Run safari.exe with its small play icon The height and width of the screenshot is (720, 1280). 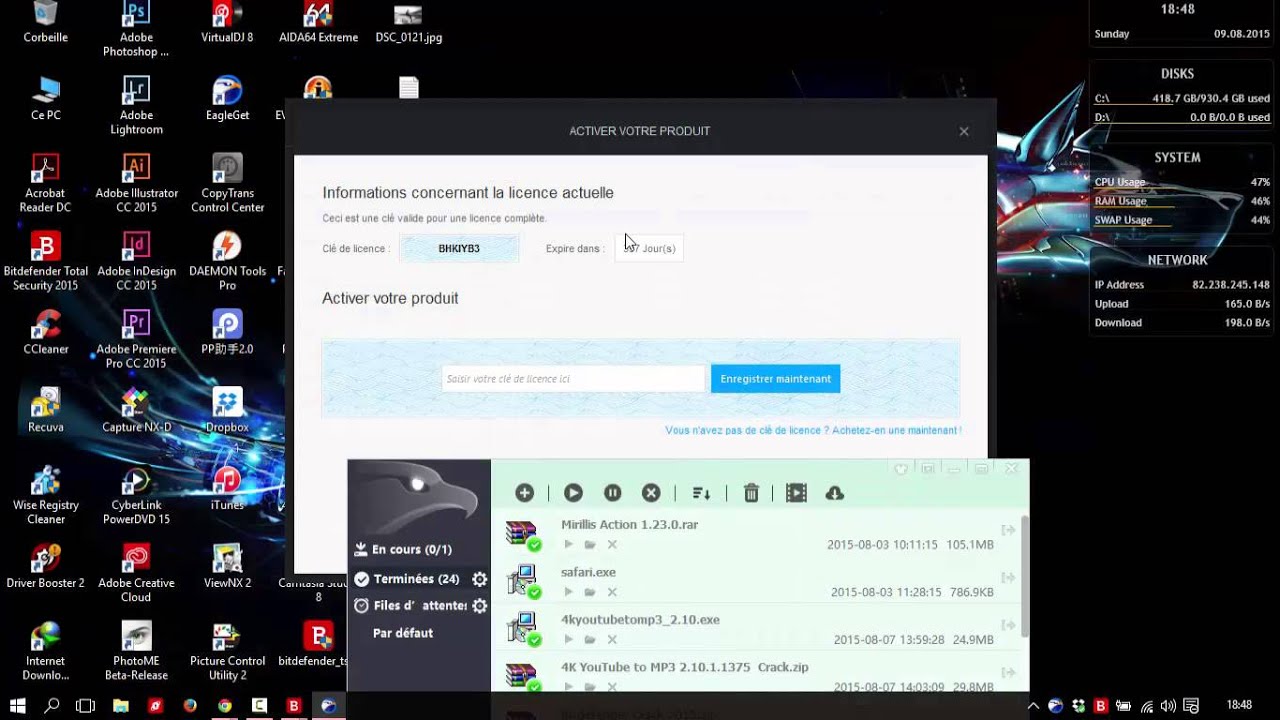[568, 593]
